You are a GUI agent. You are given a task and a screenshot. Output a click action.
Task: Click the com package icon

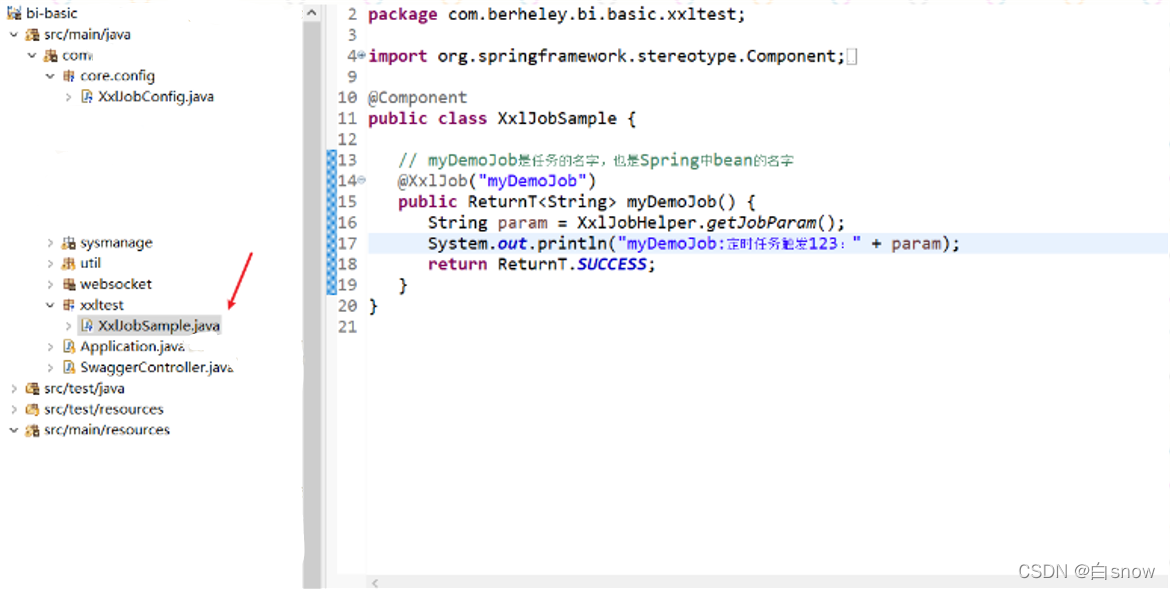tap(50, 55)
